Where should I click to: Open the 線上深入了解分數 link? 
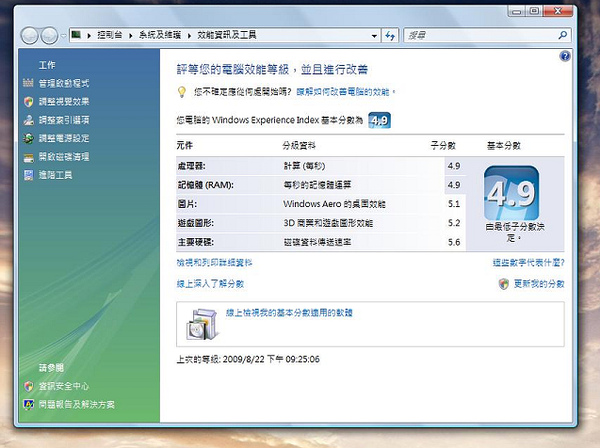coord(210,284)
